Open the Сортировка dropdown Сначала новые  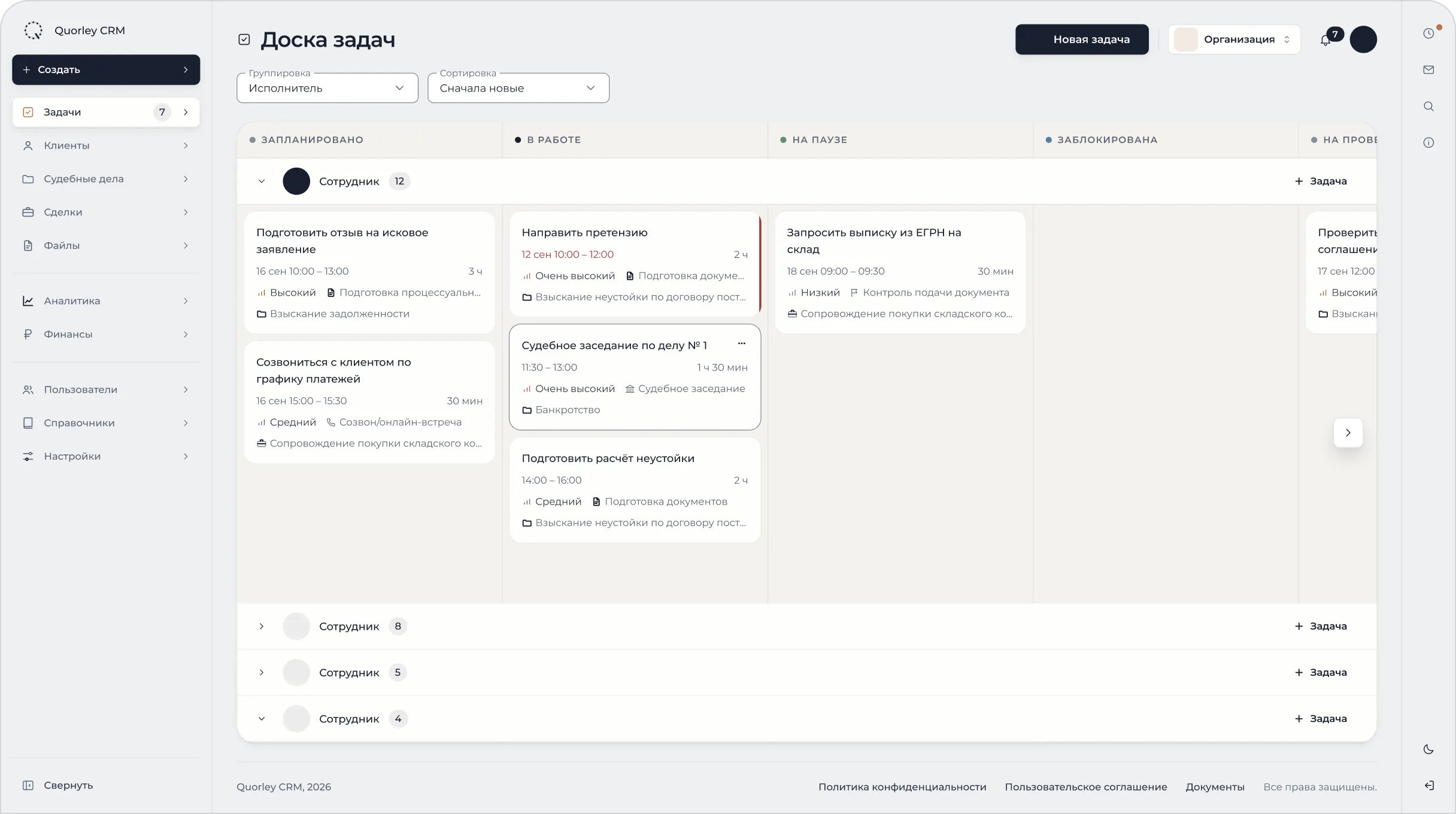click(518, 88)
